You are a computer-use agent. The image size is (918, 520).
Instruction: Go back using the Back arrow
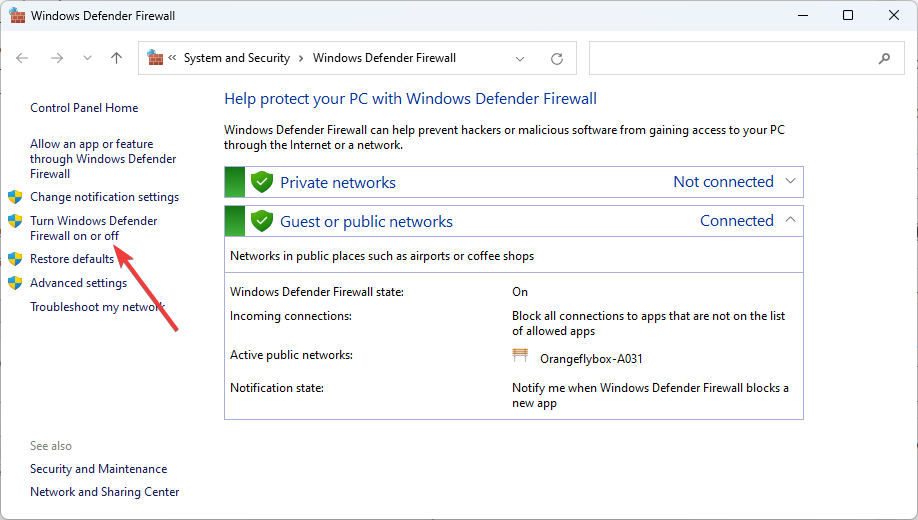click(22, 58)
